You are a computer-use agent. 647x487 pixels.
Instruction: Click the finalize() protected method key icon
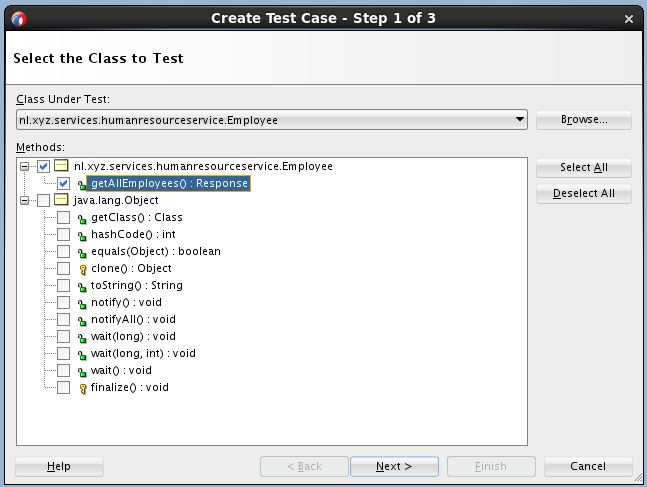[82, 388]
